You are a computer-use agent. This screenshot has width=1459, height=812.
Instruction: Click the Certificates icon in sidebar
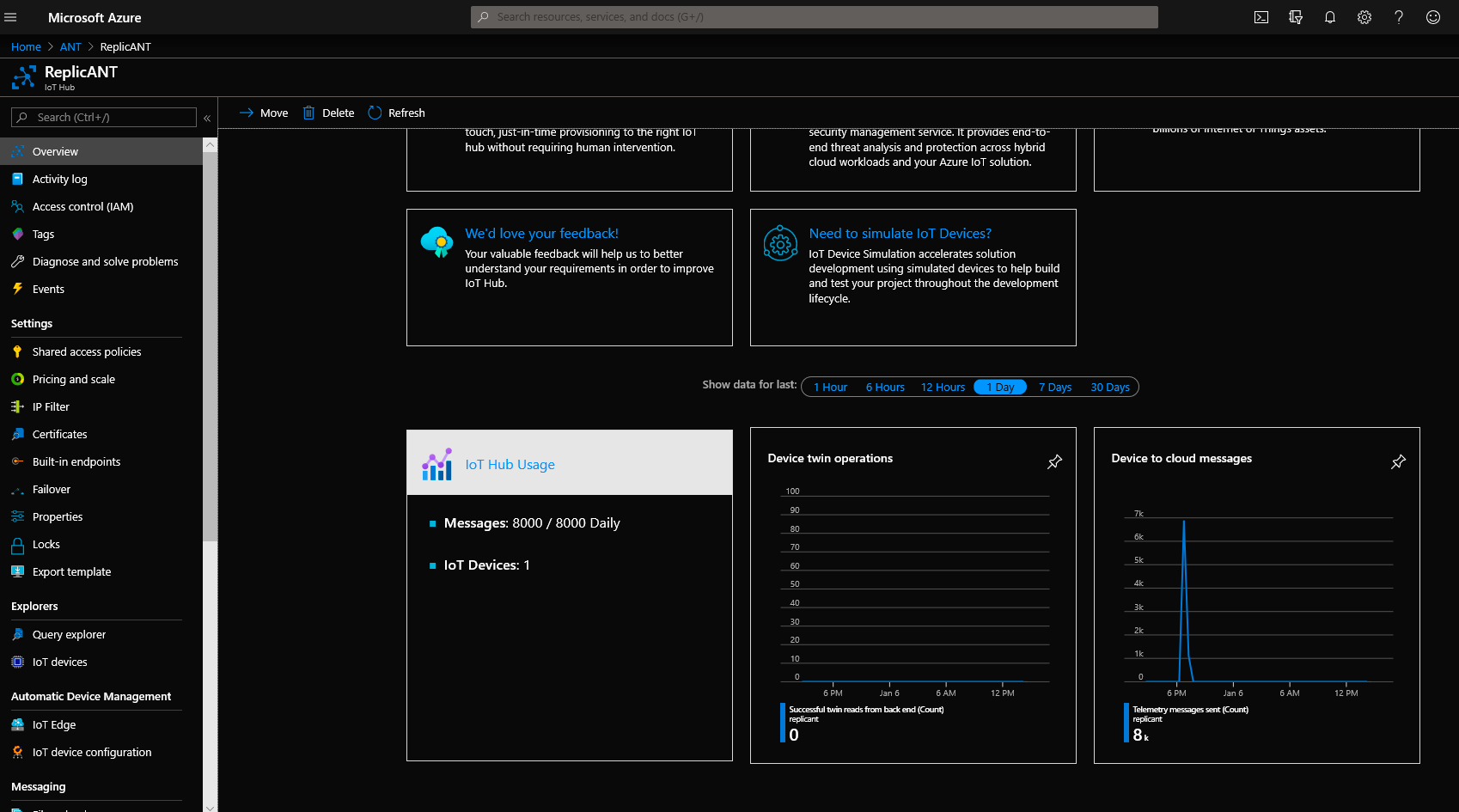pyautogui.click(x=17, y=434)
